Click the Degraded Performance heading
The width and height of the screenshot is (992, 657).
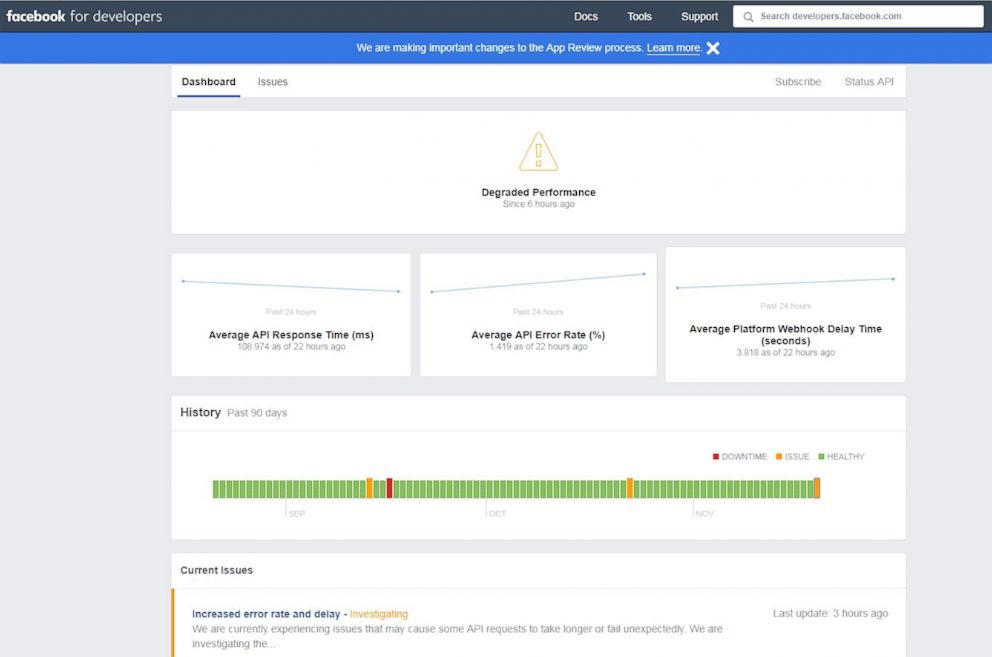click(538, 192)
